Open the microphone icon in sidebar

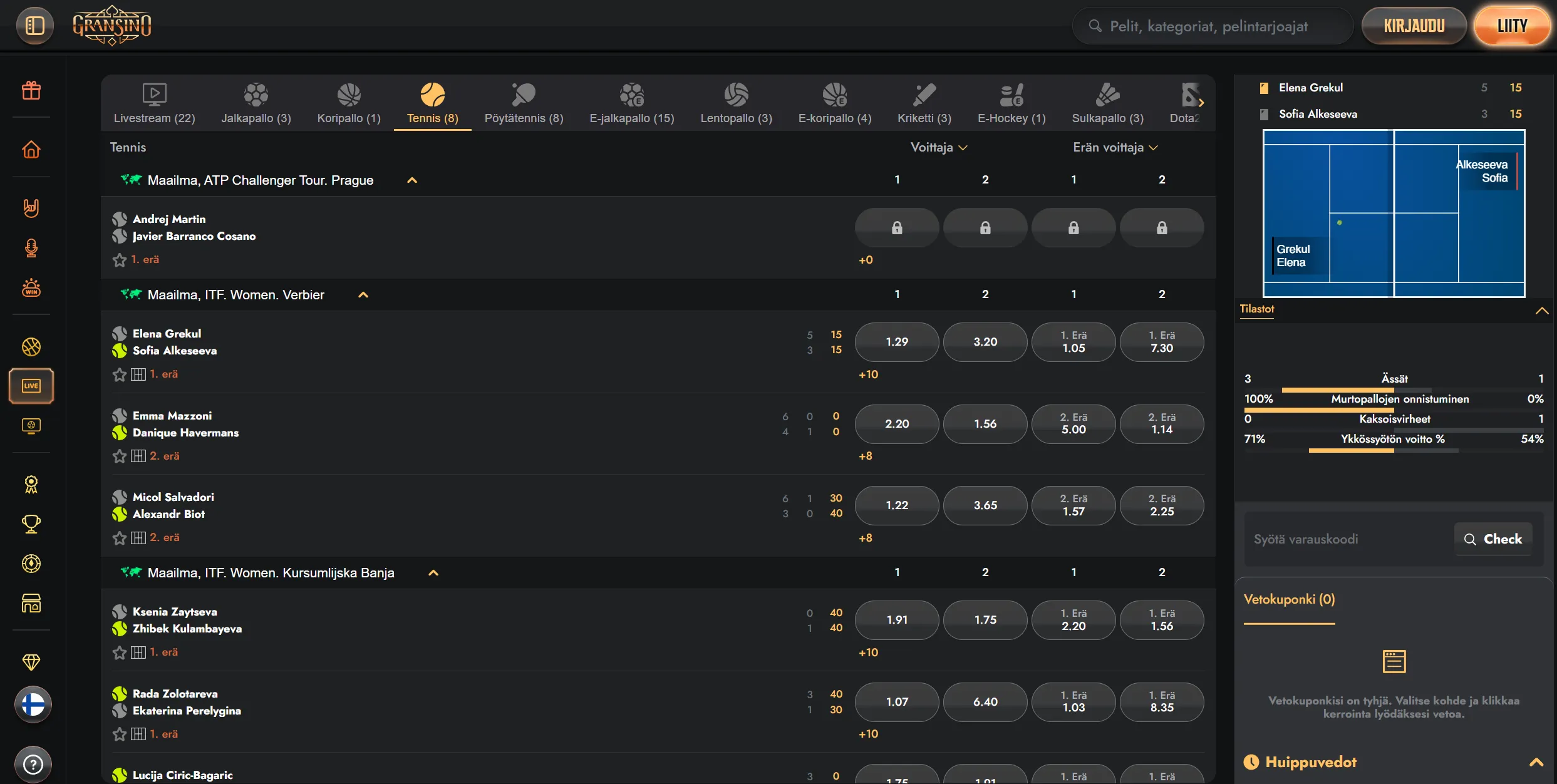[31, 248]
